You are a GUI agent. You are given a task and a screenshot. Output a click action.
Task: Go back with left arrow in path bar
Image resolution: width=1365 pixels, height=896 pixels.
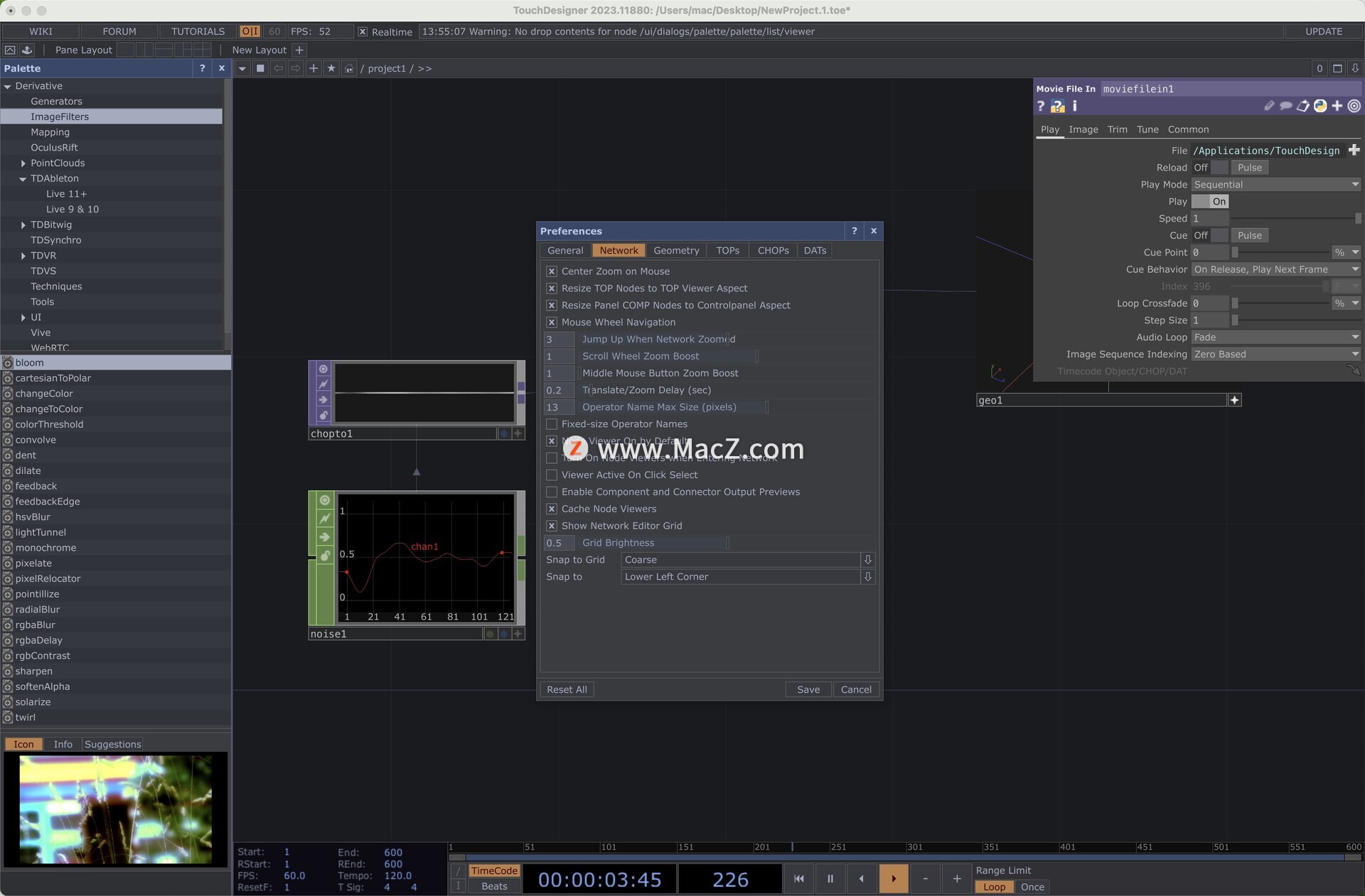tap(278, 69)
